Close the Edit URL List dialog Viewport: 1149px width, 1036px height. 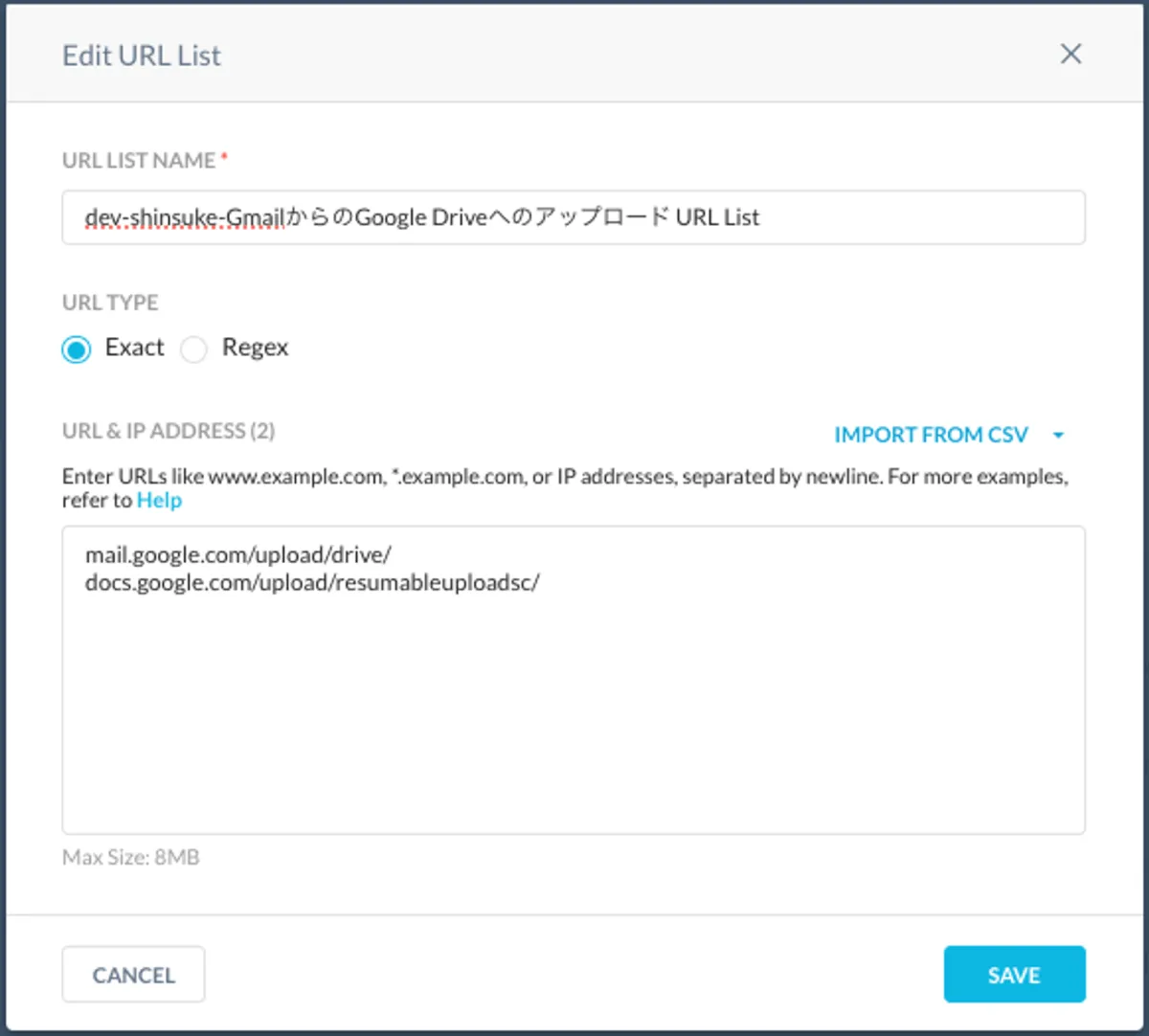(x=1070, y=55)
